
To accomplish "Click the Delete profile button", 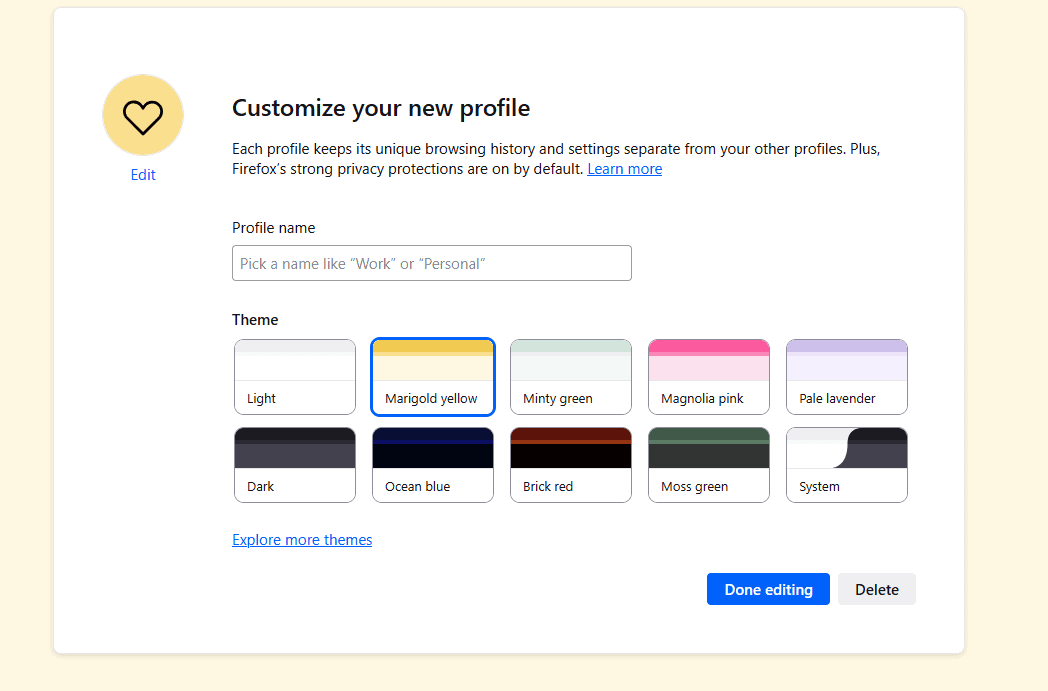I will (x=876, y=589).
